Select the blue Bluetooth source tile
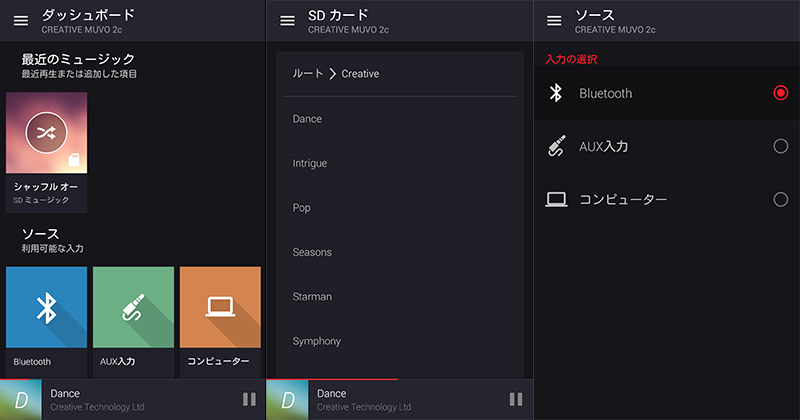Image resolution: width=800 pixels, height=420 pixels. (46, 307)
